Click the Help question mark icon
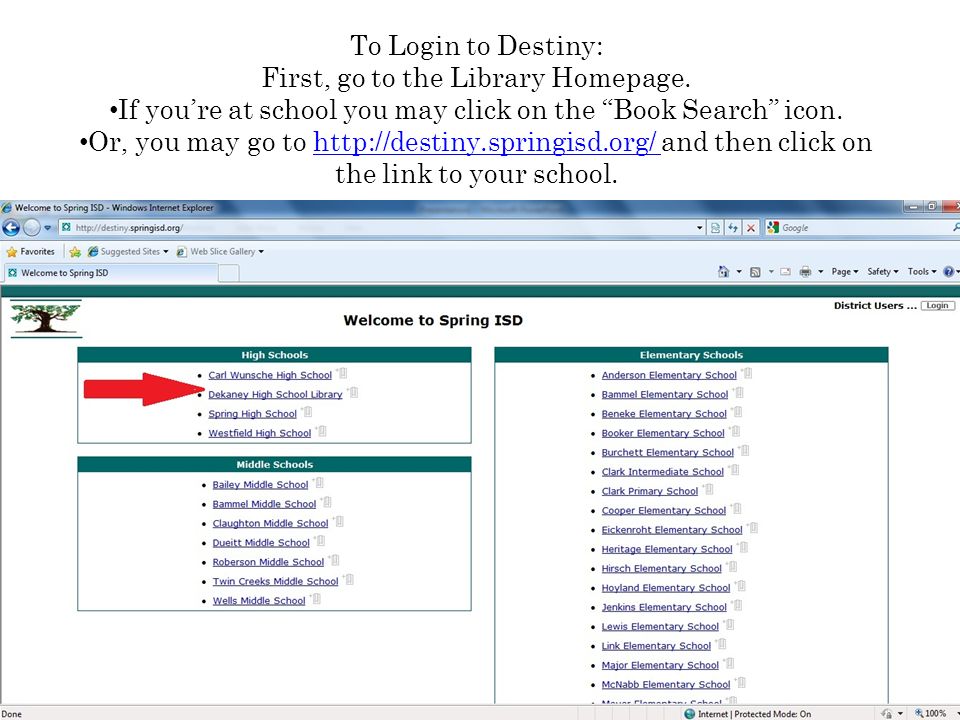Image resolution: width=960 pixels, height=720 pixels. coord(949,272)
